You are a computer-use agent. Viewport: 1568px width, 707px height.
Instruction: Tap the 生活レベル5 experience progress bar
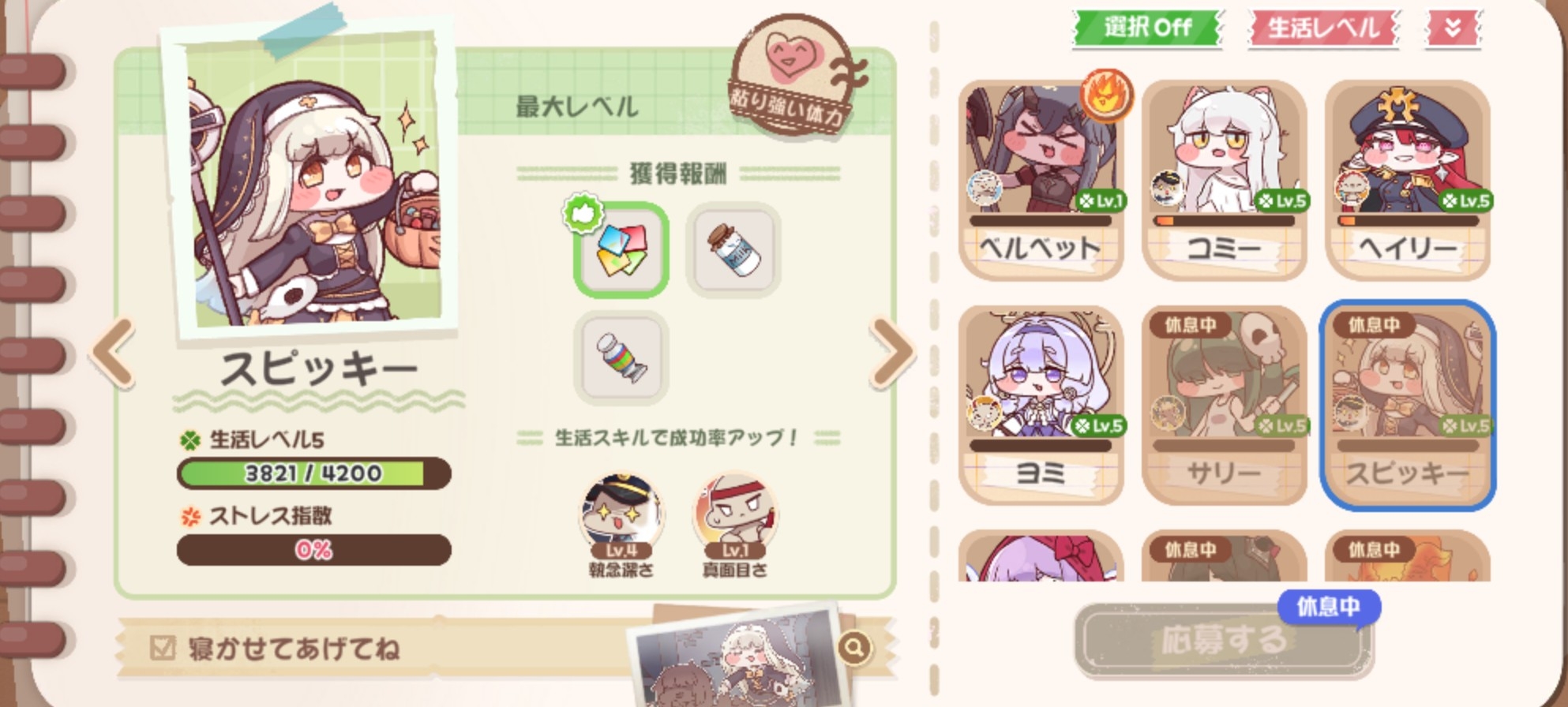(313, 473)
